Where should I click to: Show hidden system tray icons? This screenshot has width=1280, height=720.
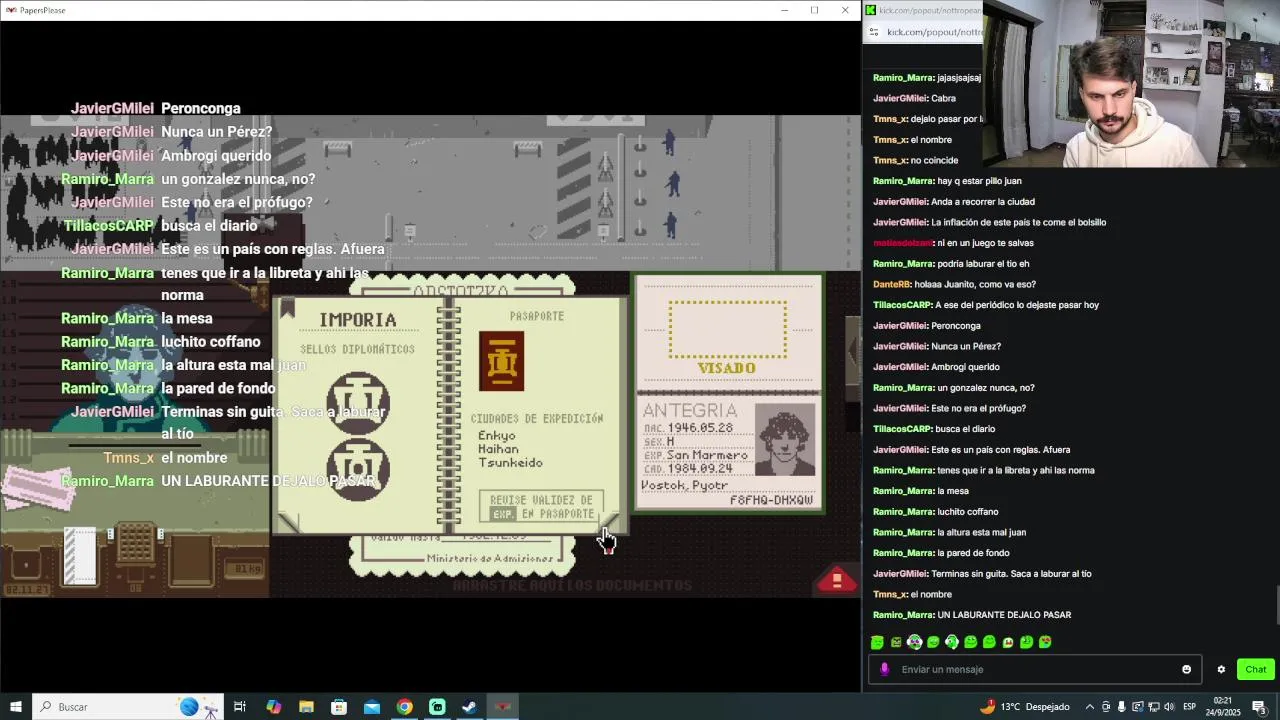[x=1090, y=707]
